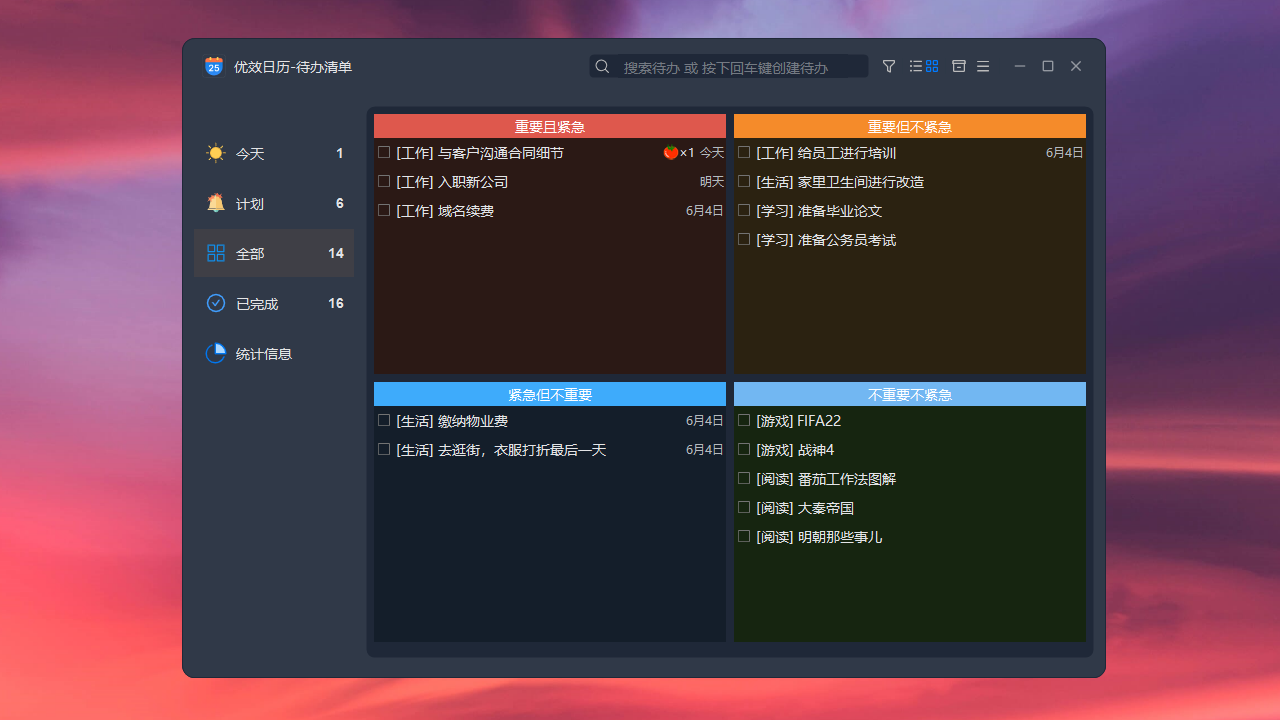This screenshot has width=1280, height=720.
Task: Check the 准备毕业论文 task checkbox
Action: (744, 210)
